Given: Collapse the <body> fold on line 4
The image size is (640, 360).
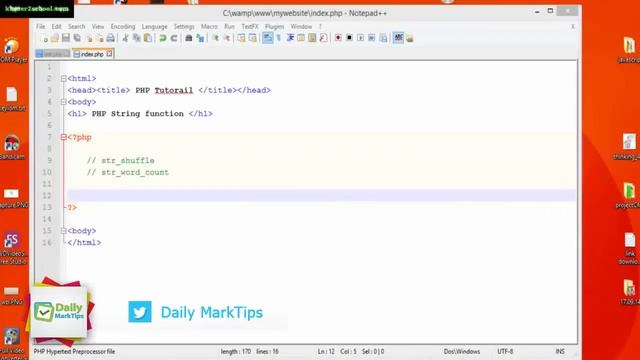Looking at the screenshot, I should click(64, 102).
